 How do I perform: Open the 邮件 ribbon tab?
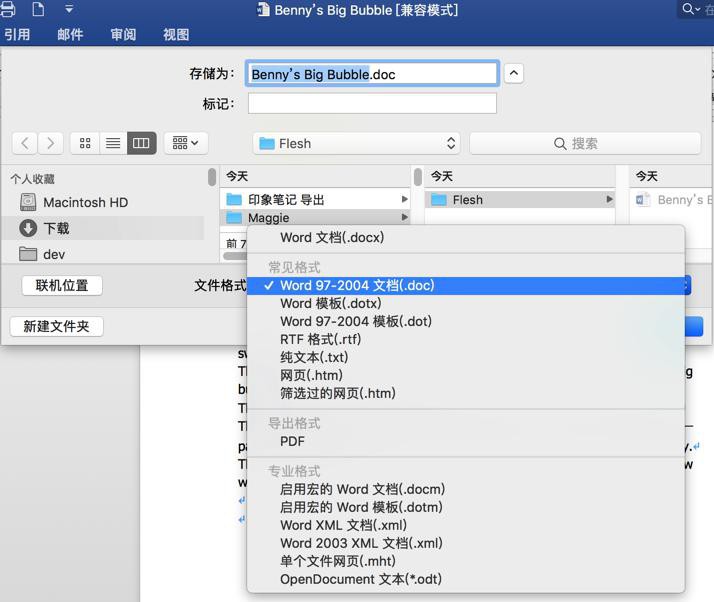click(70, 34)
